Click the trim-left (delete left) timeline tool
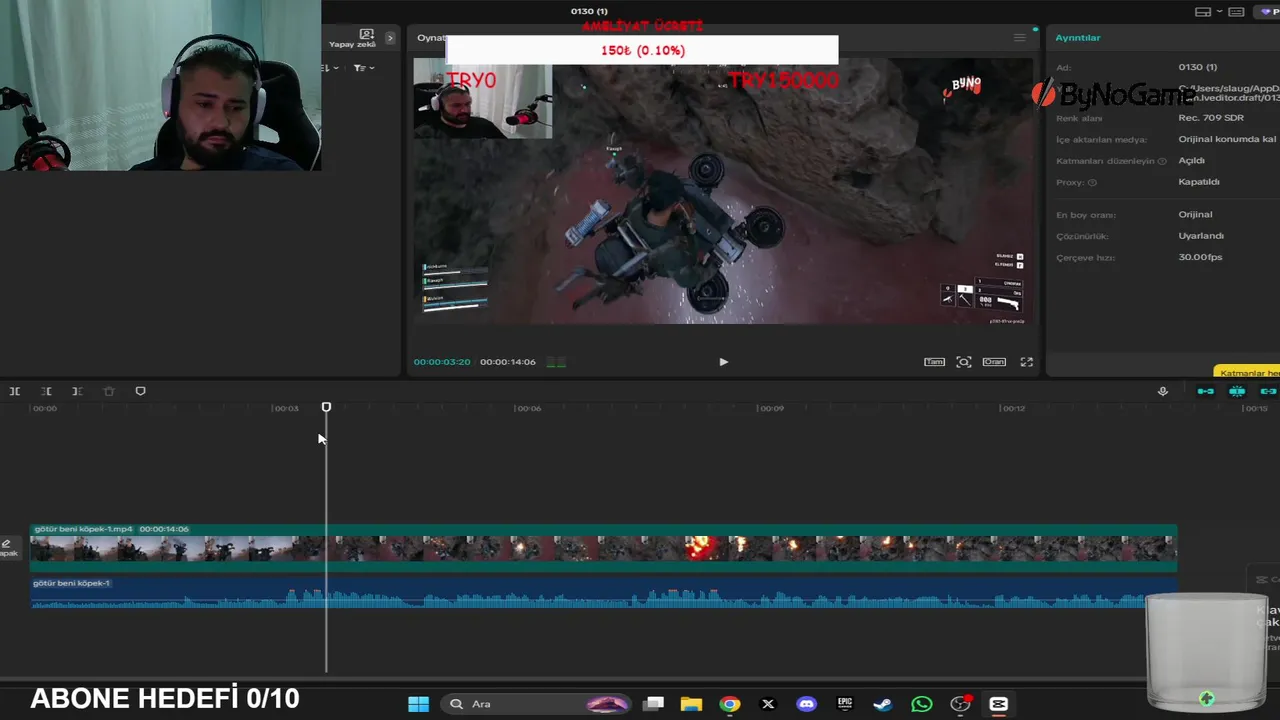 coord(46,391)
